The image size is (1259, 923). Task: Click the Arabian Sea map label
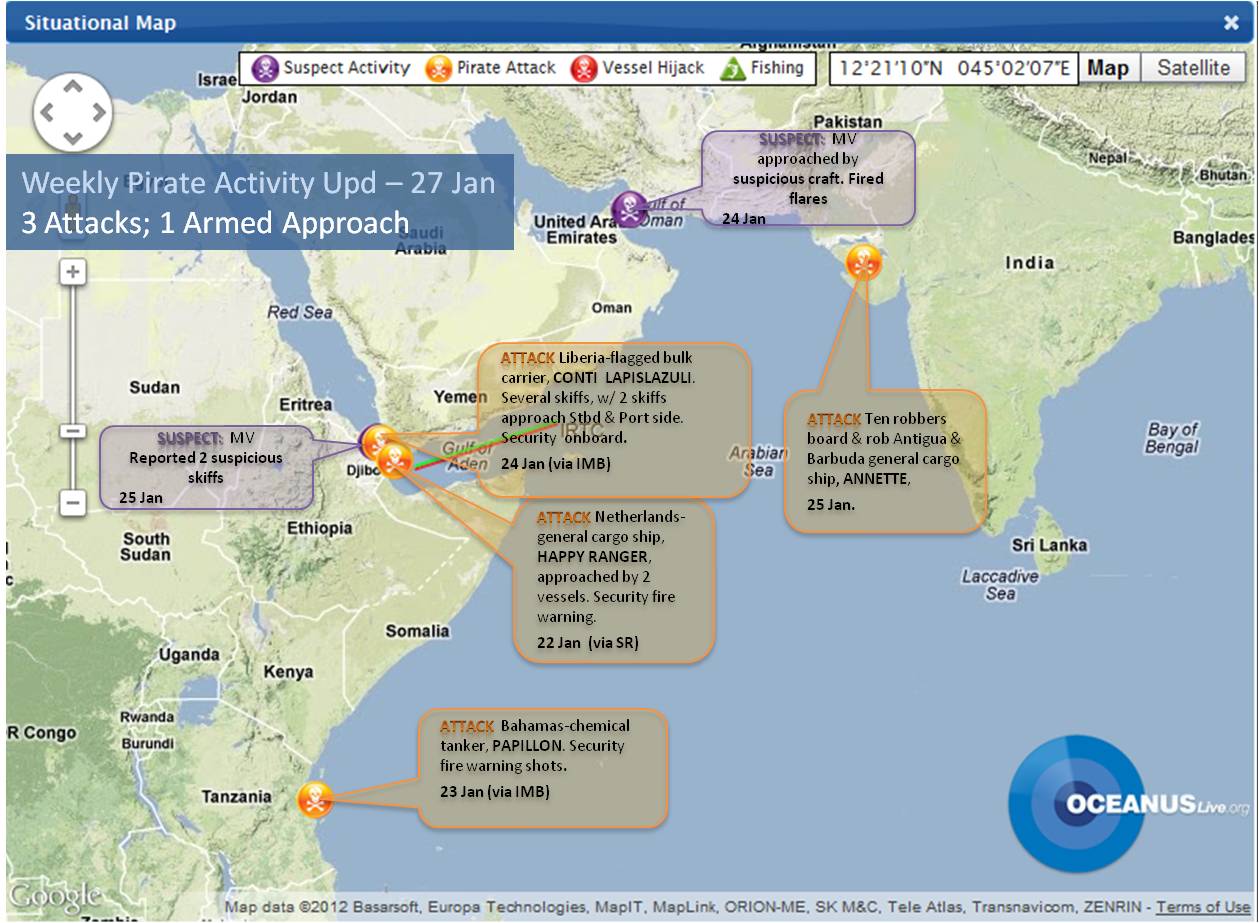click(x=758, y=461)
